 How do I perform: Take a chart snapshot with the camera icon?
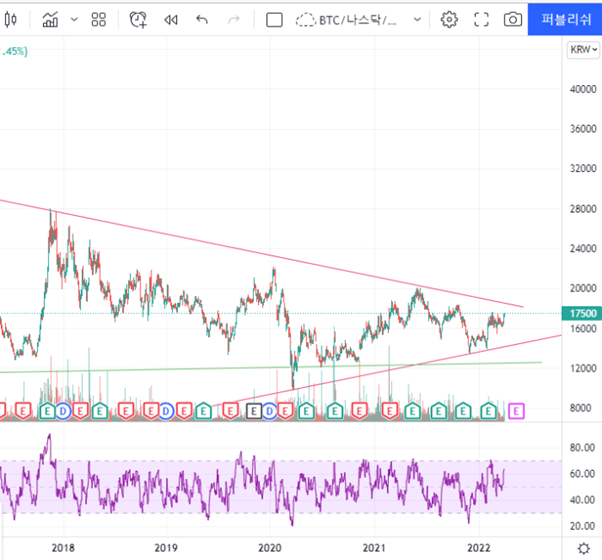coord(512,19)
